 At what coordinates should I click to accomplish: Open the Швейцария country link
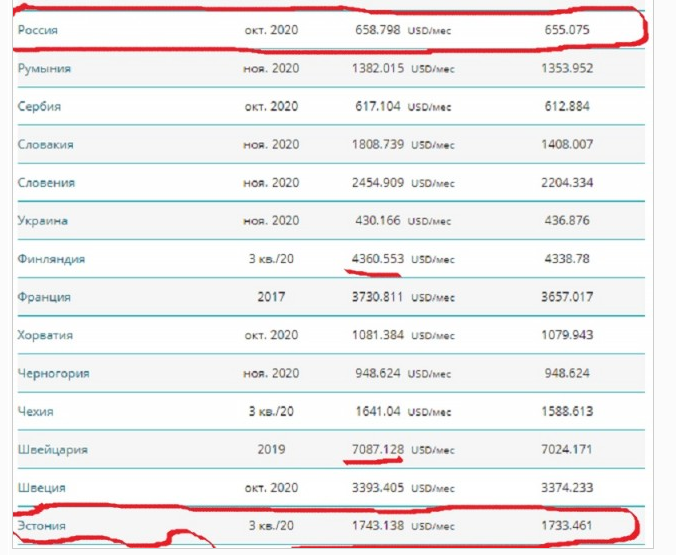53,450
